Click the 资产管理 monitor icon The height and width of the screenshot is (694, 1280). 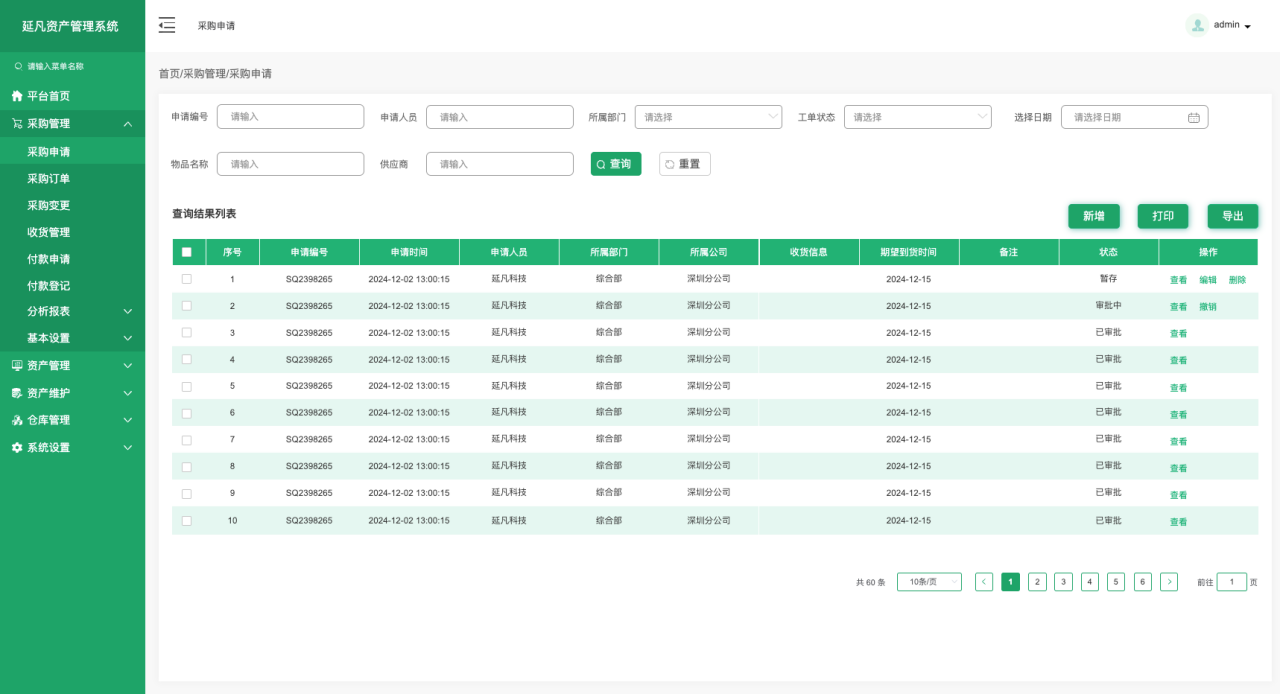click(x=17, y=366)
